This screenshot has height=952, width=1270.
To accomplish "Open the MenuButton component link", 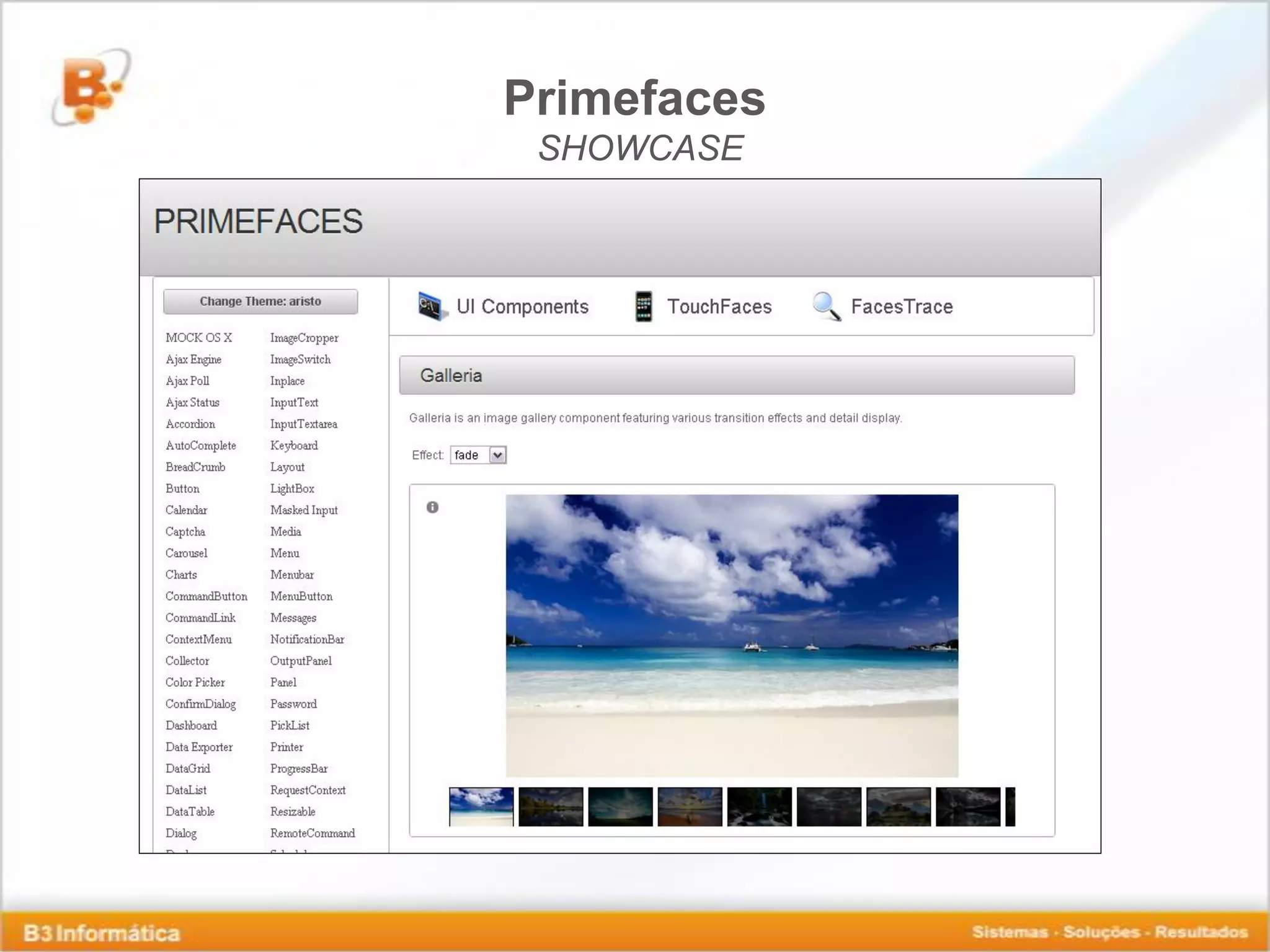I will click(301, 596).
